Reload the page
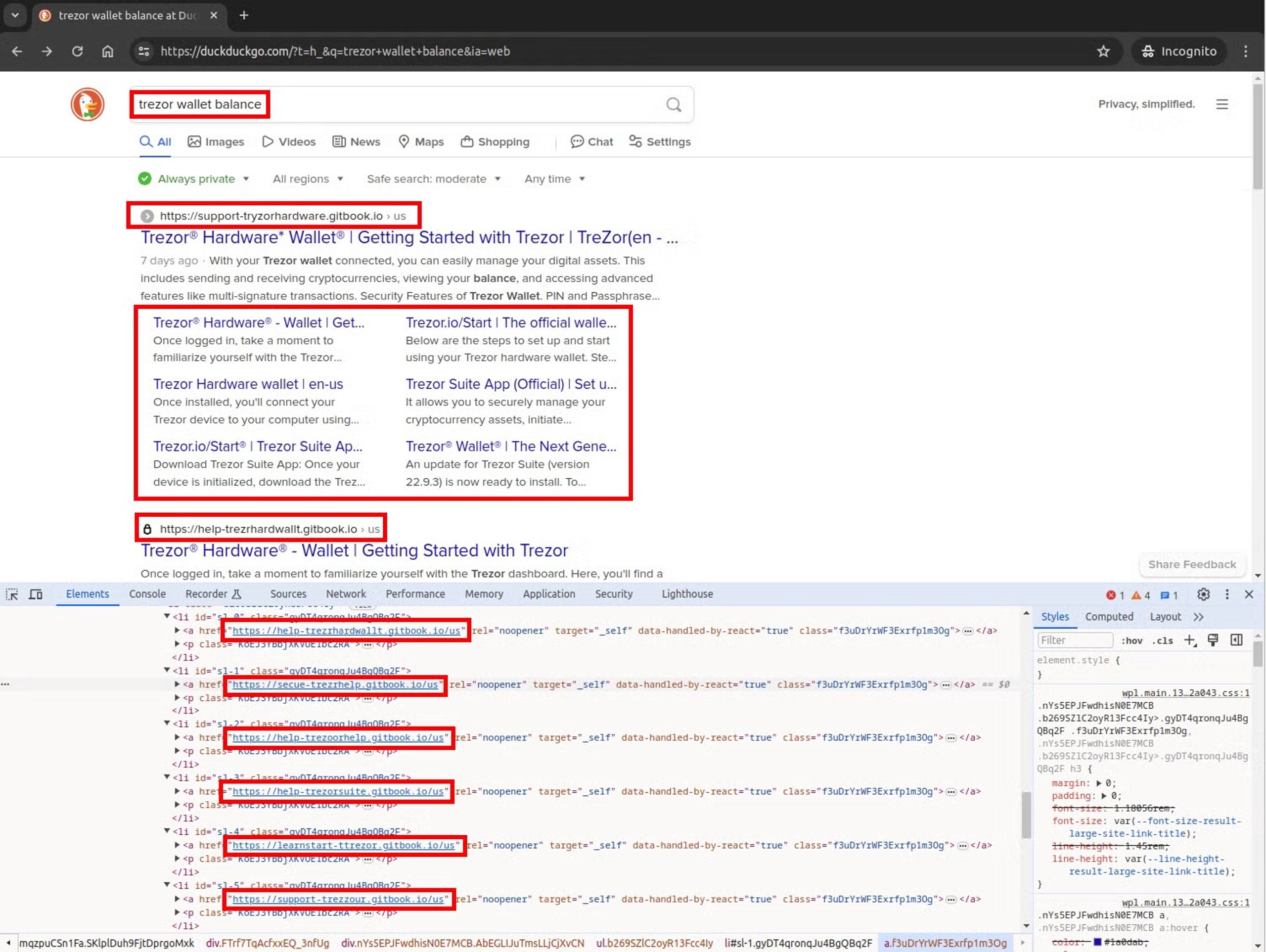 (77, 51)
